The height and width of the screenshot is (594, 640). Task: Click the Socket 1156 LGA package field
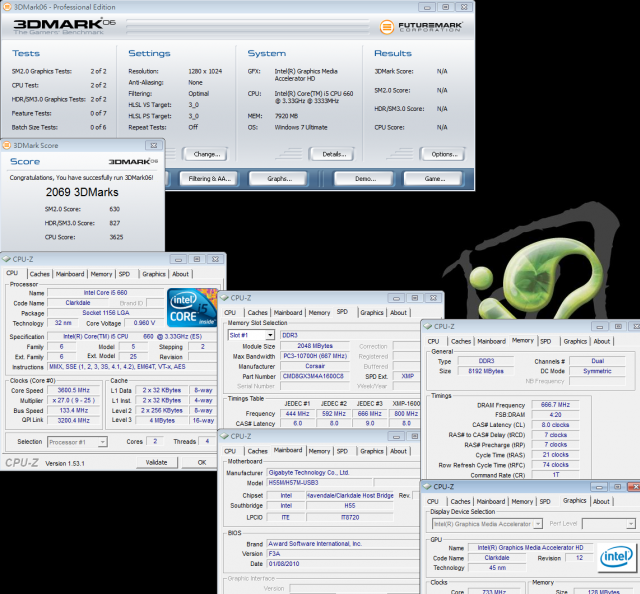tap(105, 313)
